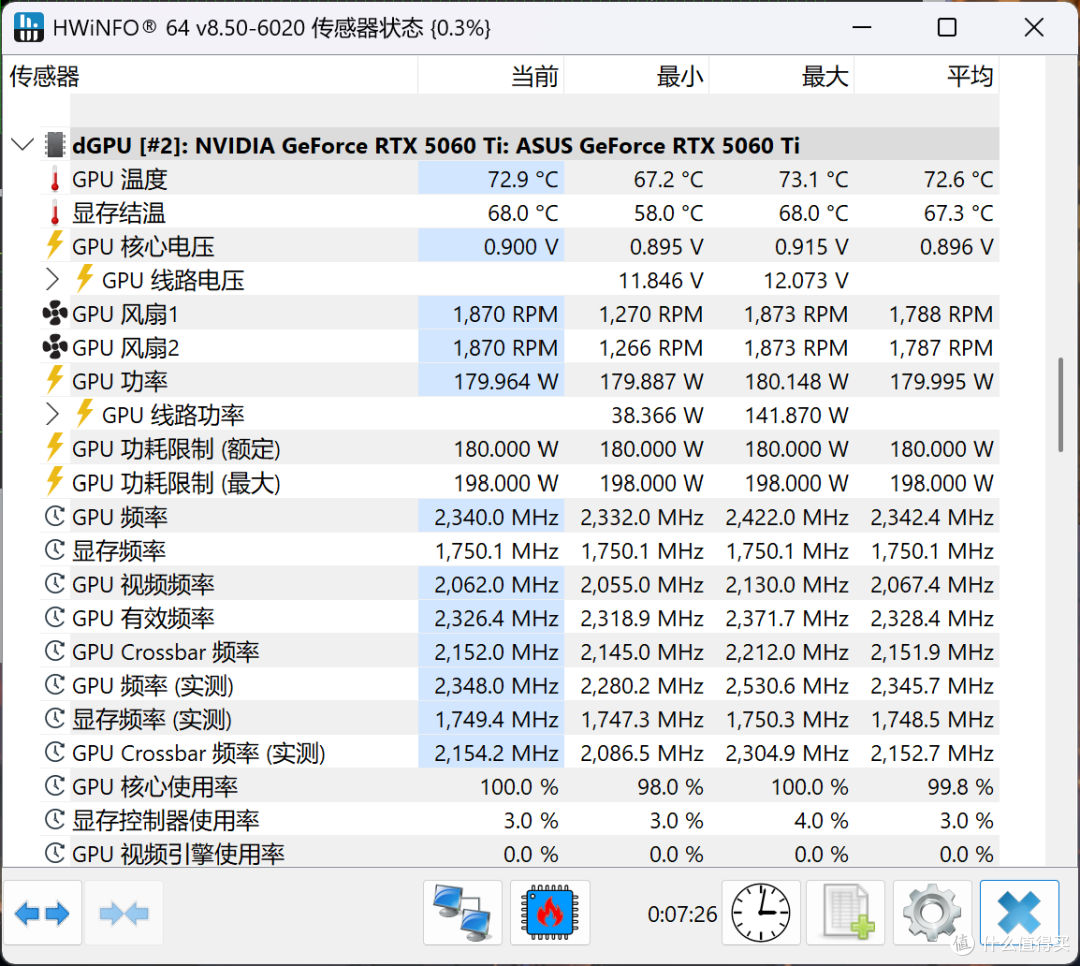Select the GPU 视频频率 row label
Screen dimensions: 1080x966
(x=143, y=584)
